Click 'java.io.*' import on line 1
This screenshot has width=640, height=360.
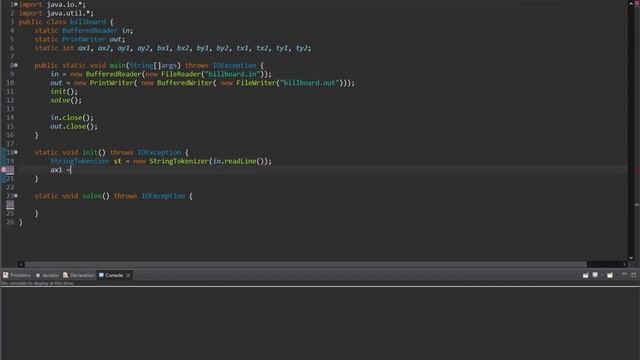(x=64, y=4)
